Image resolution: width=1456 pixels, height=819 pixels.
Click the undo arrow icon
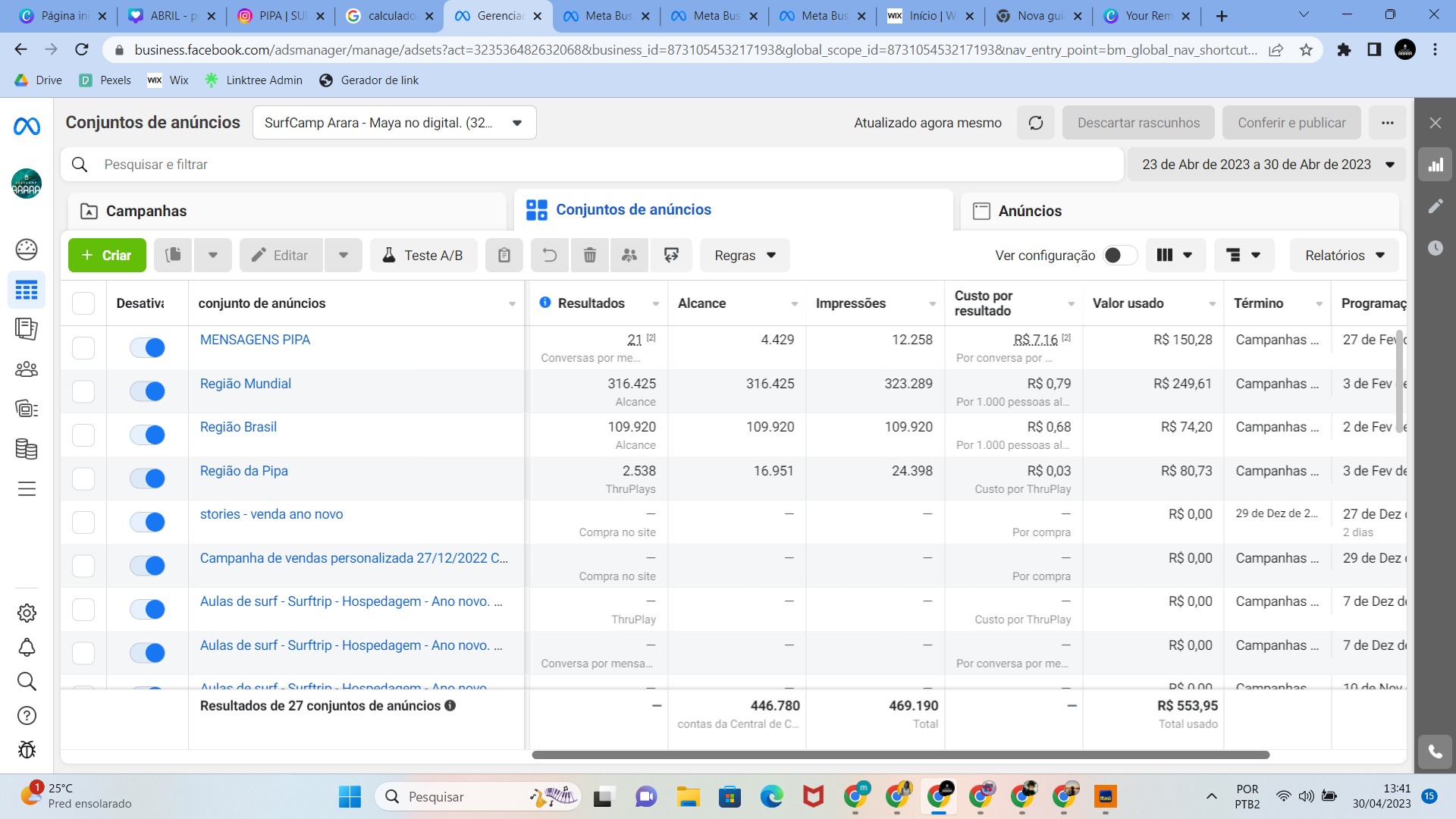(550, 256)
